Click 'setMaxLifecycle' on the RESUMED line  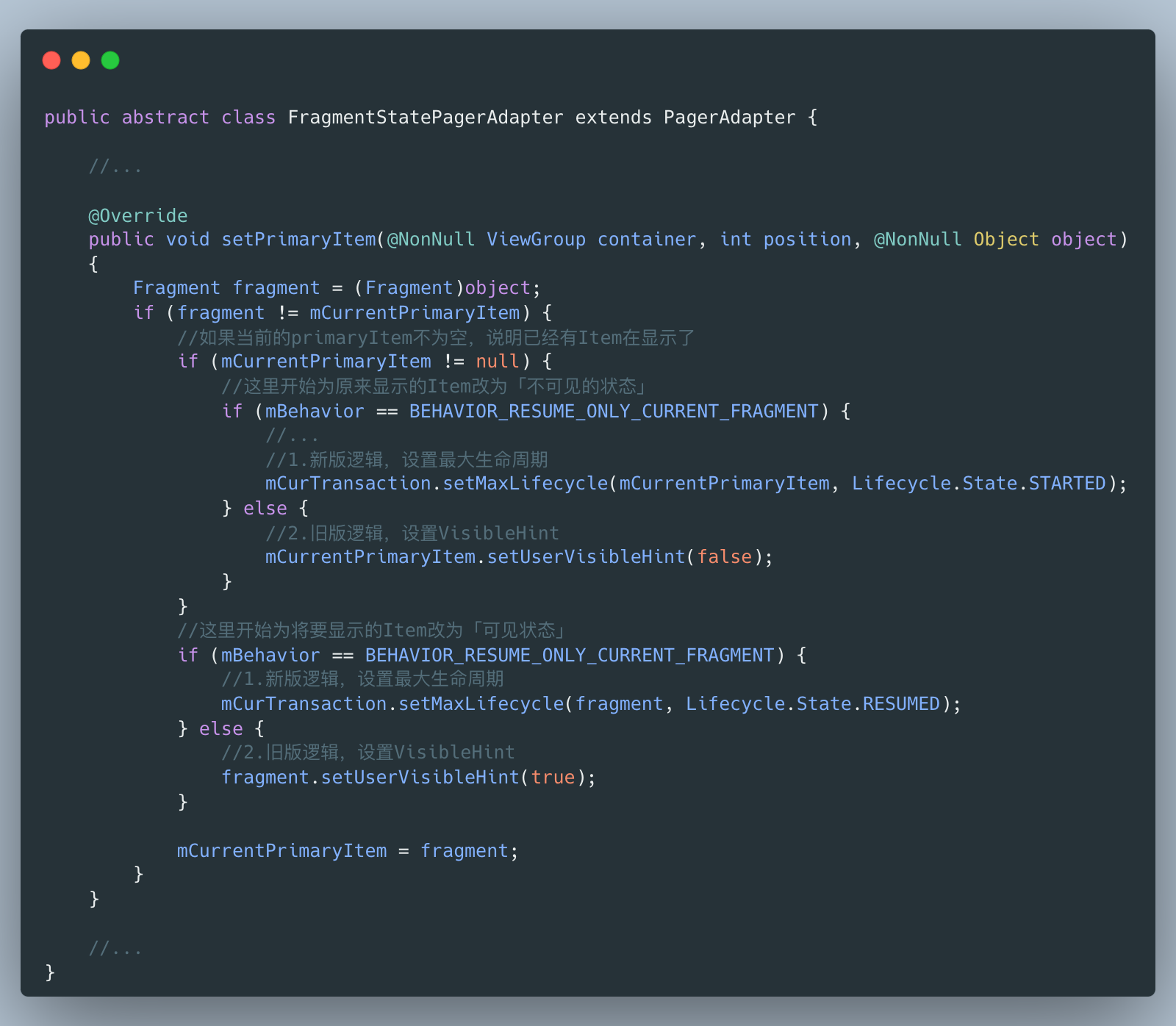click(481, 704)
